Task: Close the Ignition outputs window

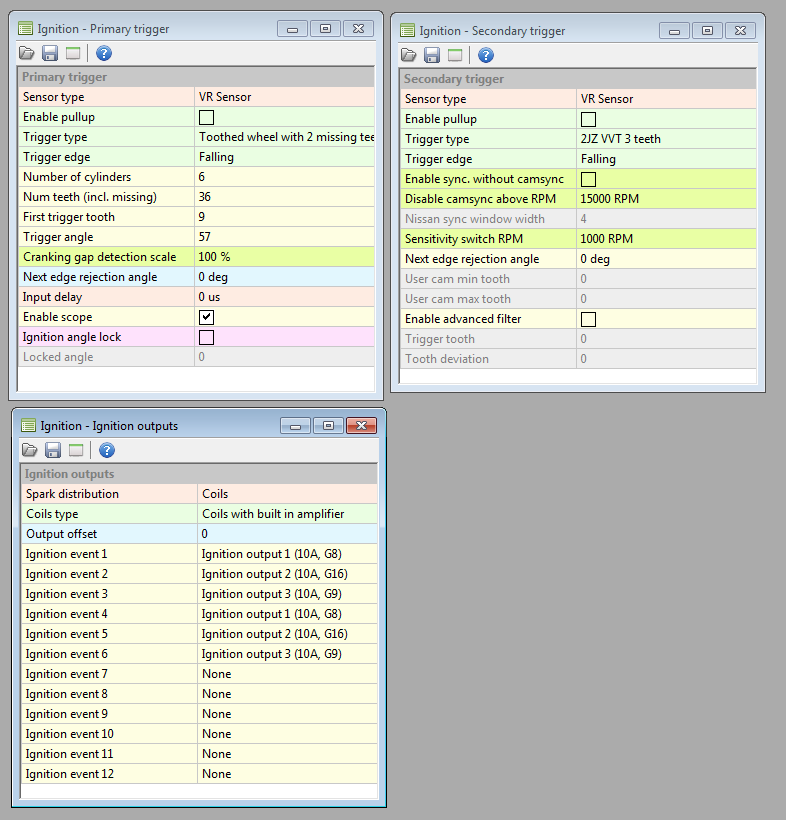Action: click(x=361, y=425)
